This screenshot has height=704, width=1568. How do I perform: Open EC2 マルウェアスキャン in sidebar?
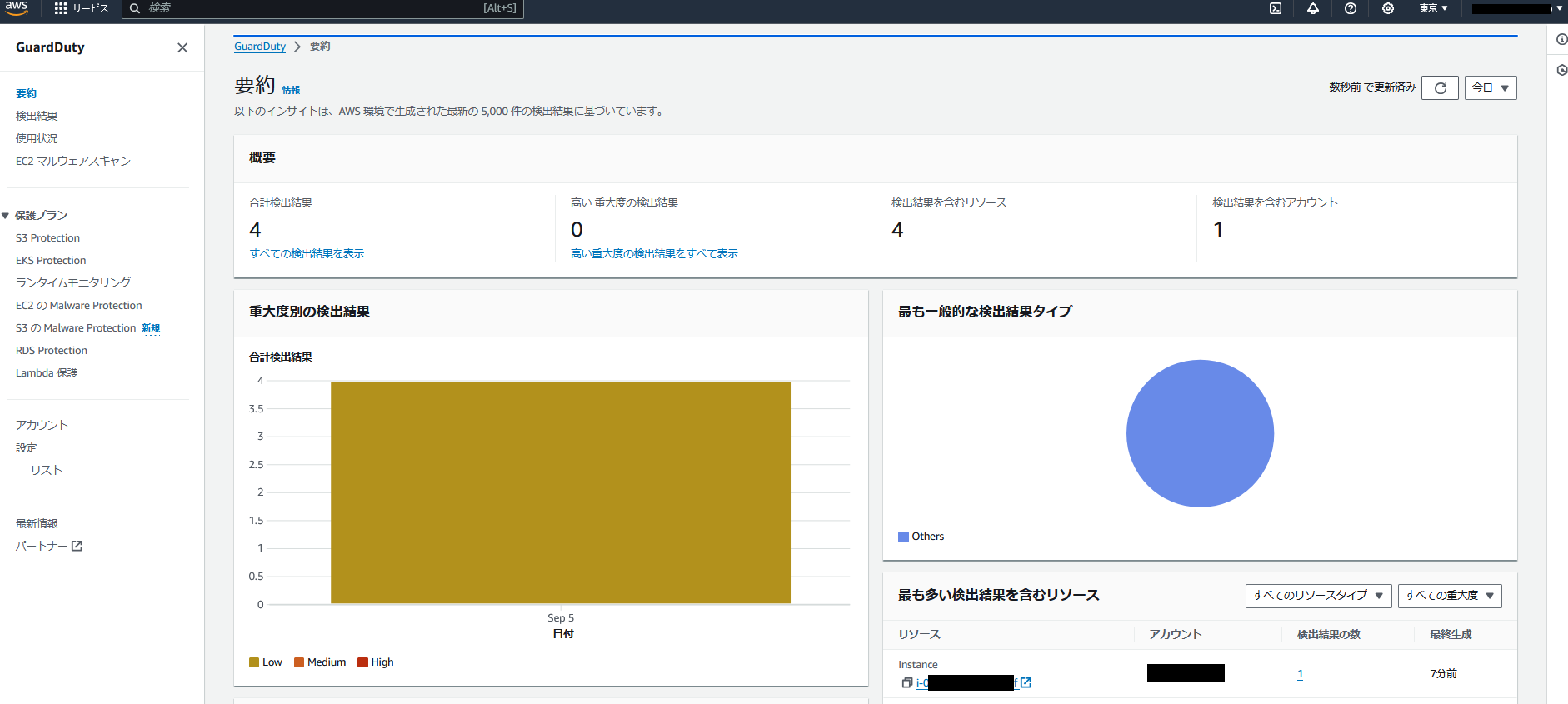(x=73, y=161)
